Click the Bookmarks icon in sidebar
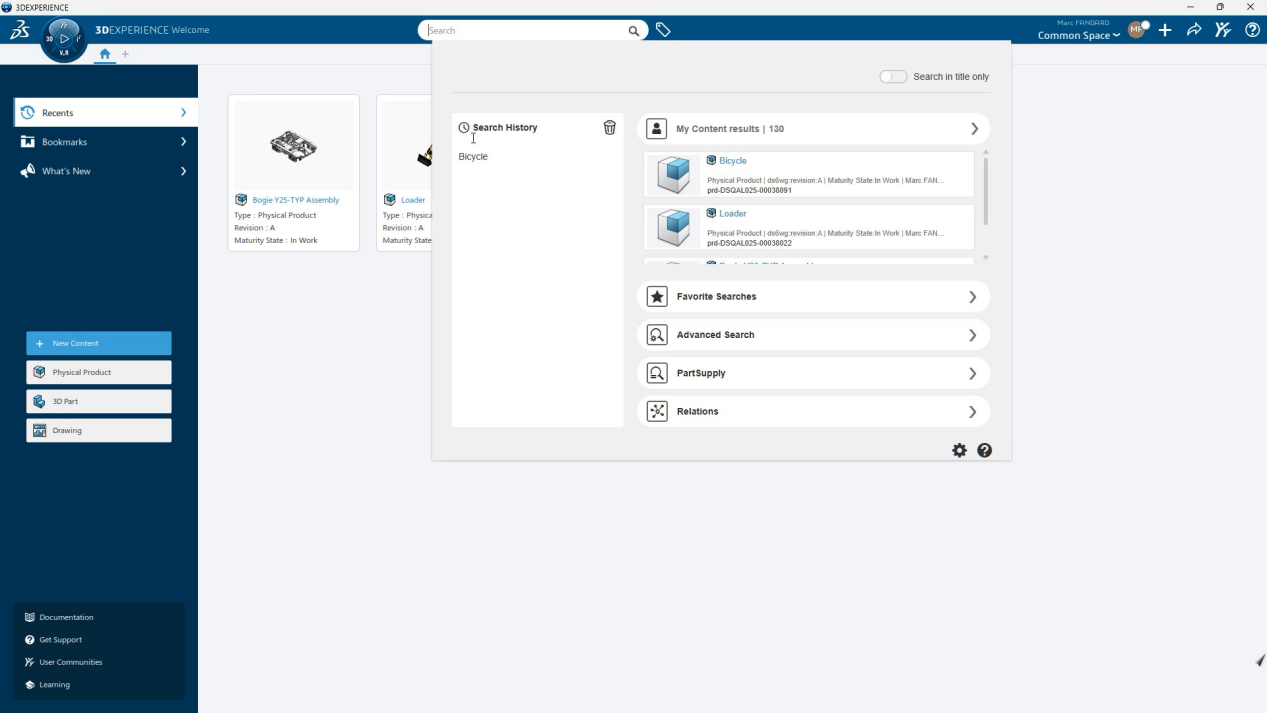 [28, 142]
